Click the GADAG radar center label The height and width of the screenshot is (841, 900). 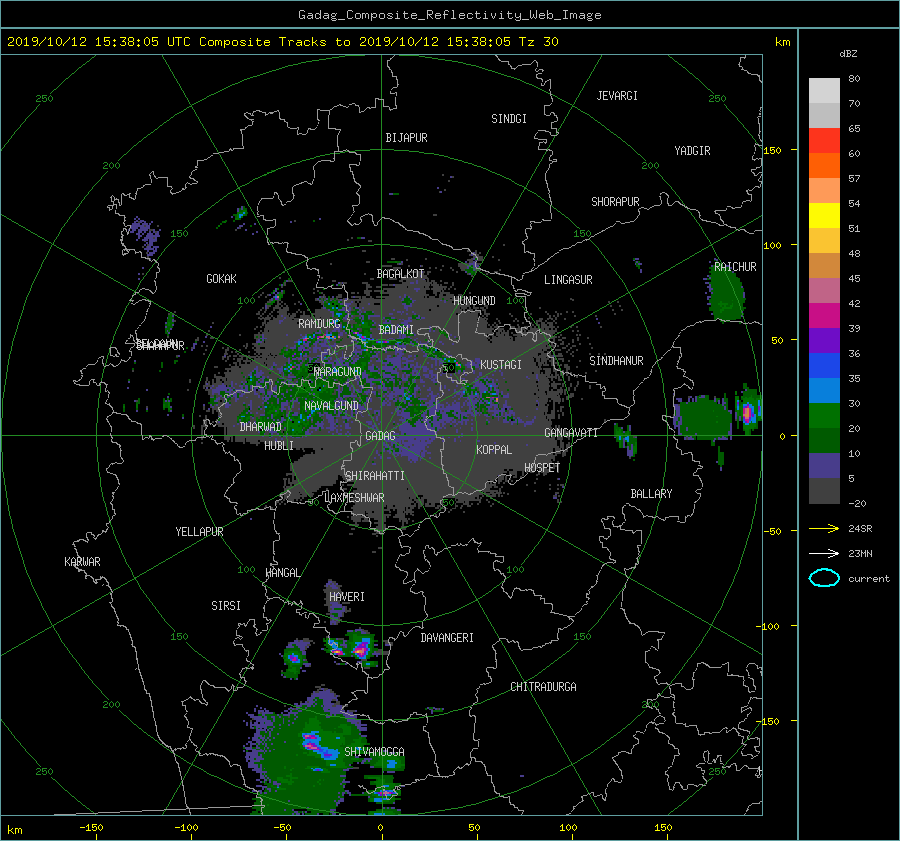point(380,436)
